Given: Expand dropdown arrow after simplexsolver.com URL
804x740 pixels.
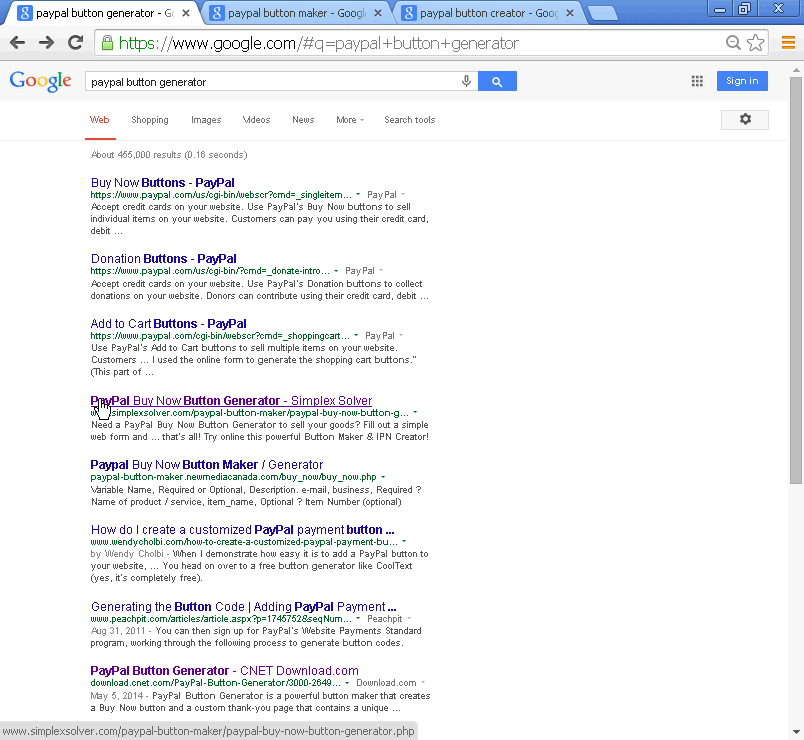Looking at the screenshot, I should pyautogui.click(x=415, y=413).
